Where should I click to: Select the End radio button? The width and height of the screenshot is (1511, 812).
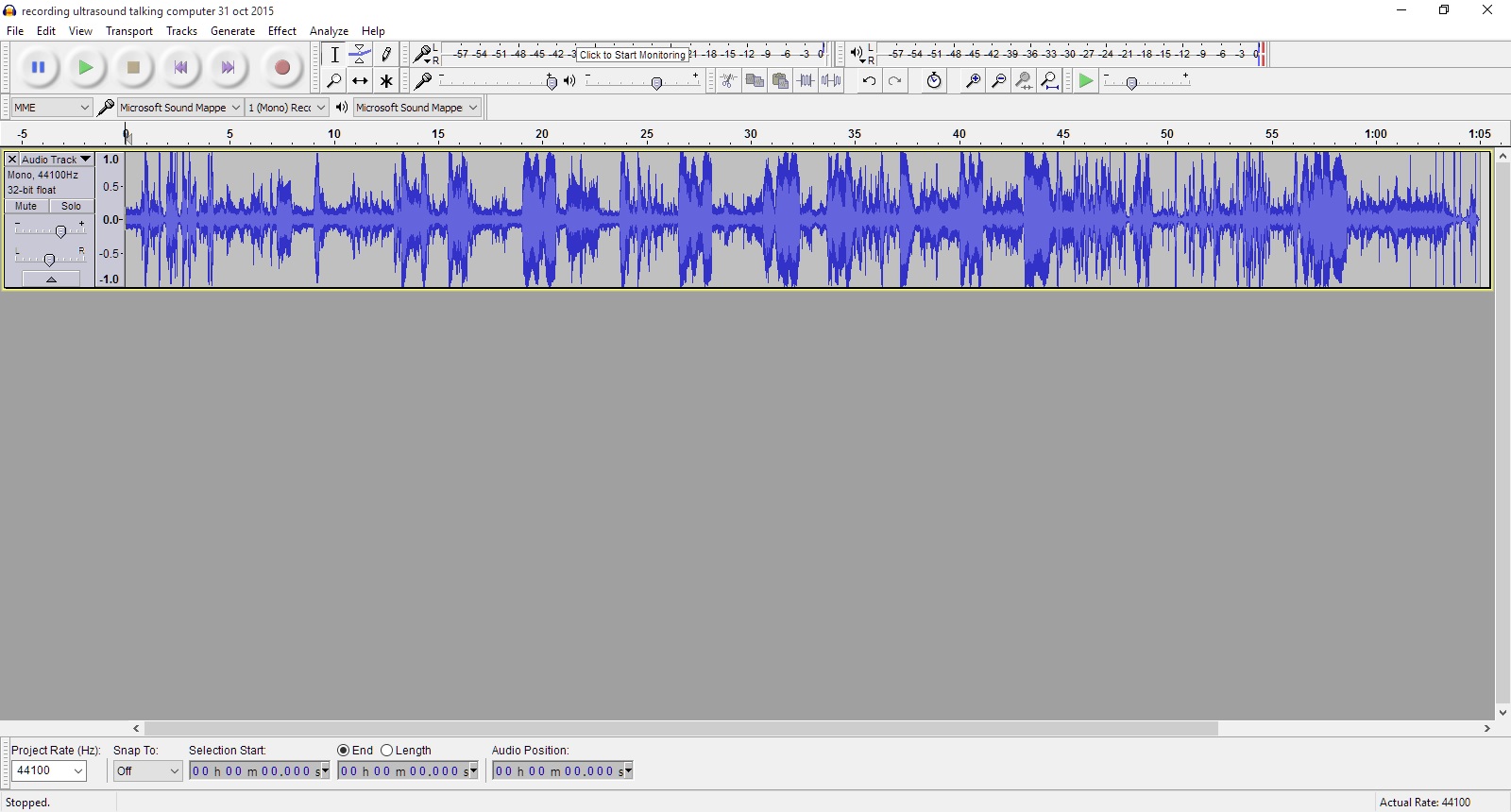tap(344, 751)
